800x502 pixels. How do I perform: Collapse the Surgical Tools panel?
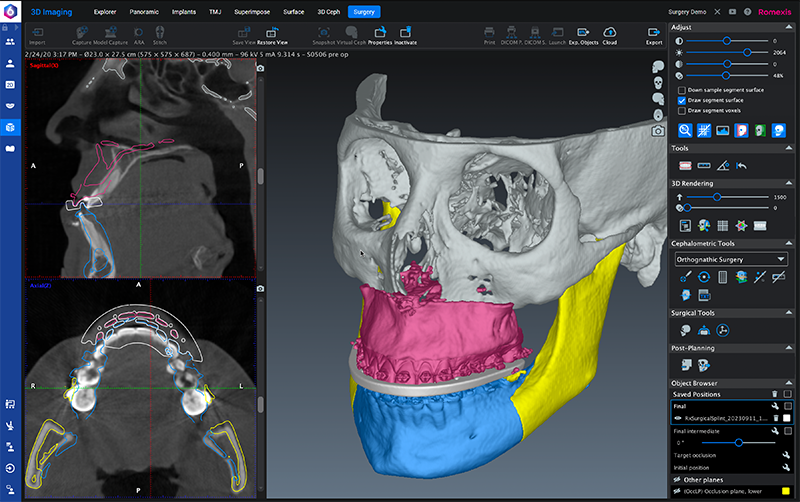coord(789,313)
